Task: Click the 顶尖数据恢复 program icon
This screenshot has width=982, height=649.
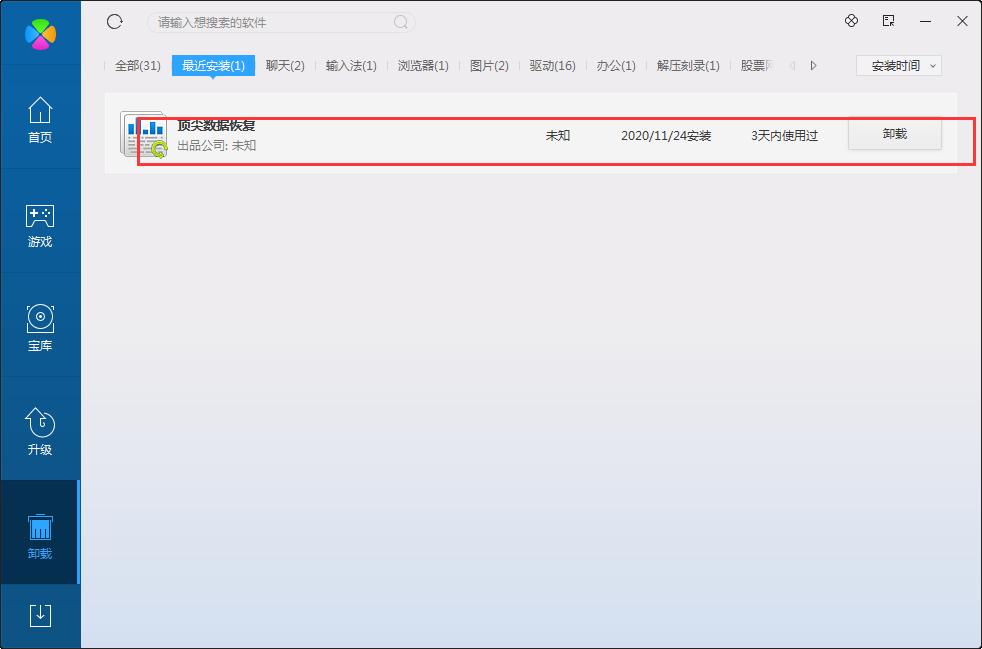Action: 145,135
